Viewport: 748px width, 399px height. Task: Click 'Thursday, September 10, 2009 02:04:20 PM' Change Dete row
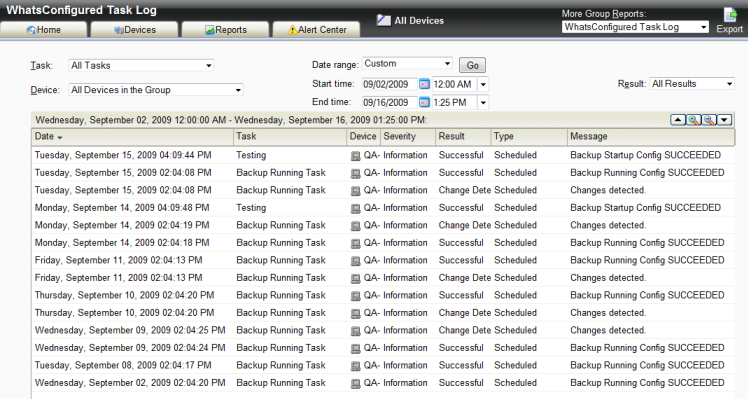click(x=125, y=313)
